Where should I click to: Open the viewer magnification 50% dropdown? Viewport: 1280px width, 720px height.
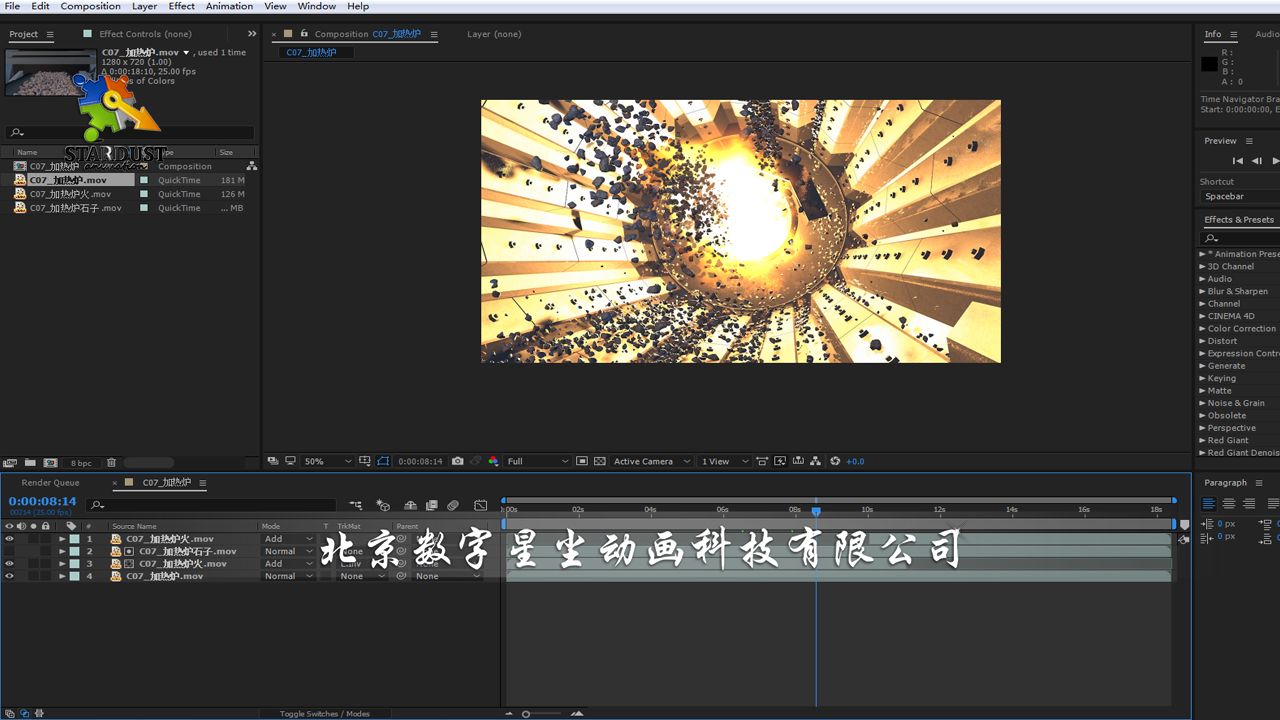[328, 461]
